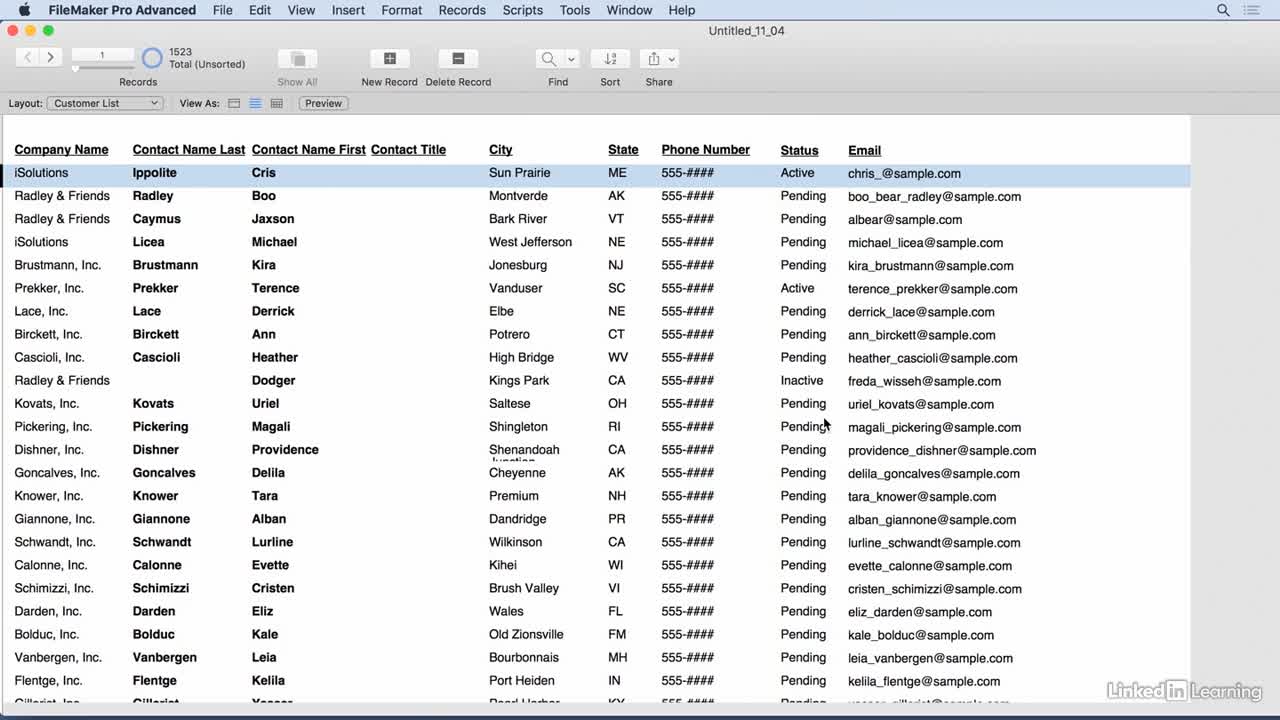Viewport: 1280px width, 720px height.
Task: Click first name Providence
Action: pos(285,450)
